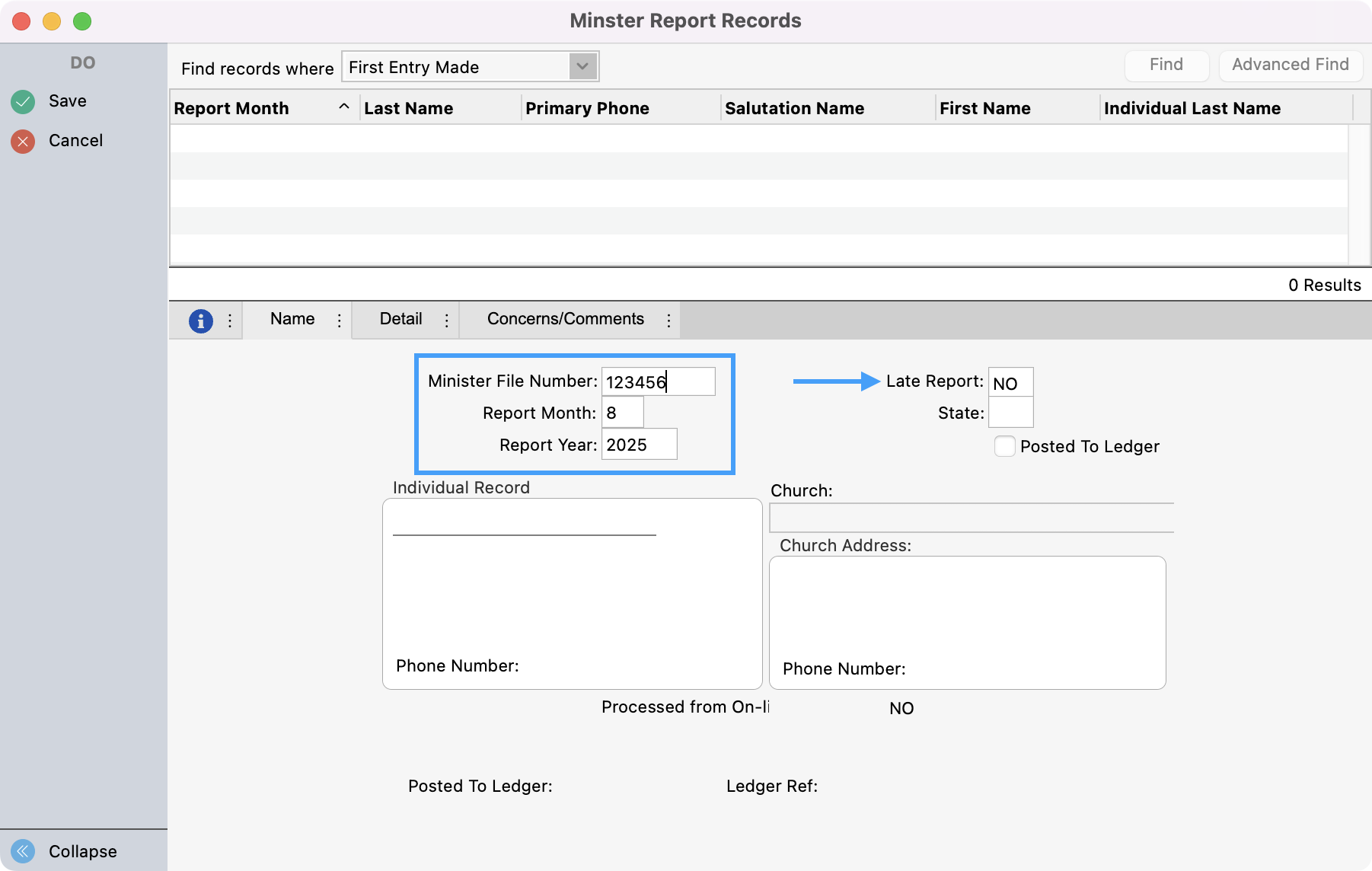The image size is (1372, 871).
Task: Open the Concerns/Comments tab
Action: [x=565, y=319]
